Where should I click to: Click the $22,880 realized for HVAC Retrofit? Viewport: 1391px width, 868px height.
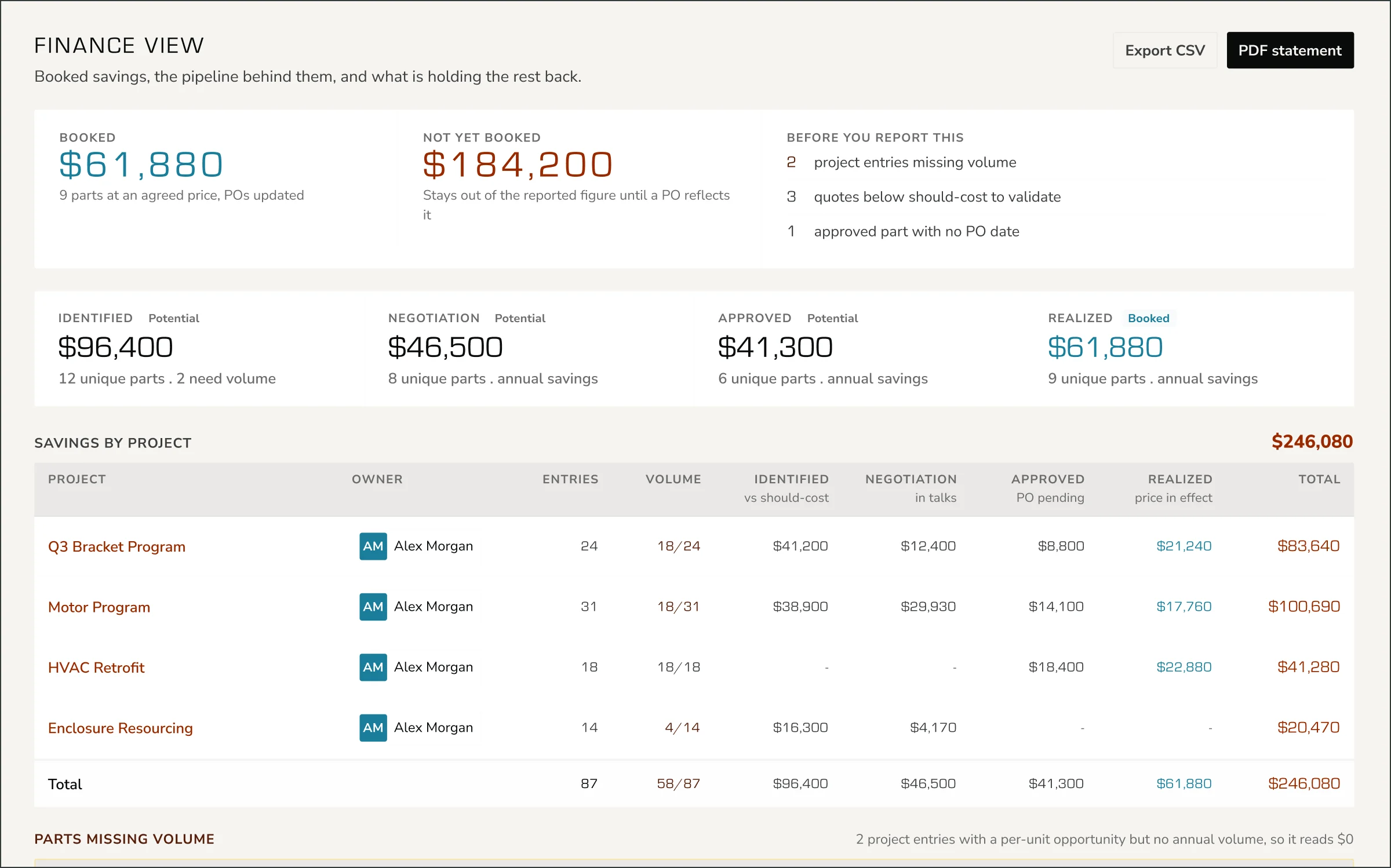tap(1184, 667)
